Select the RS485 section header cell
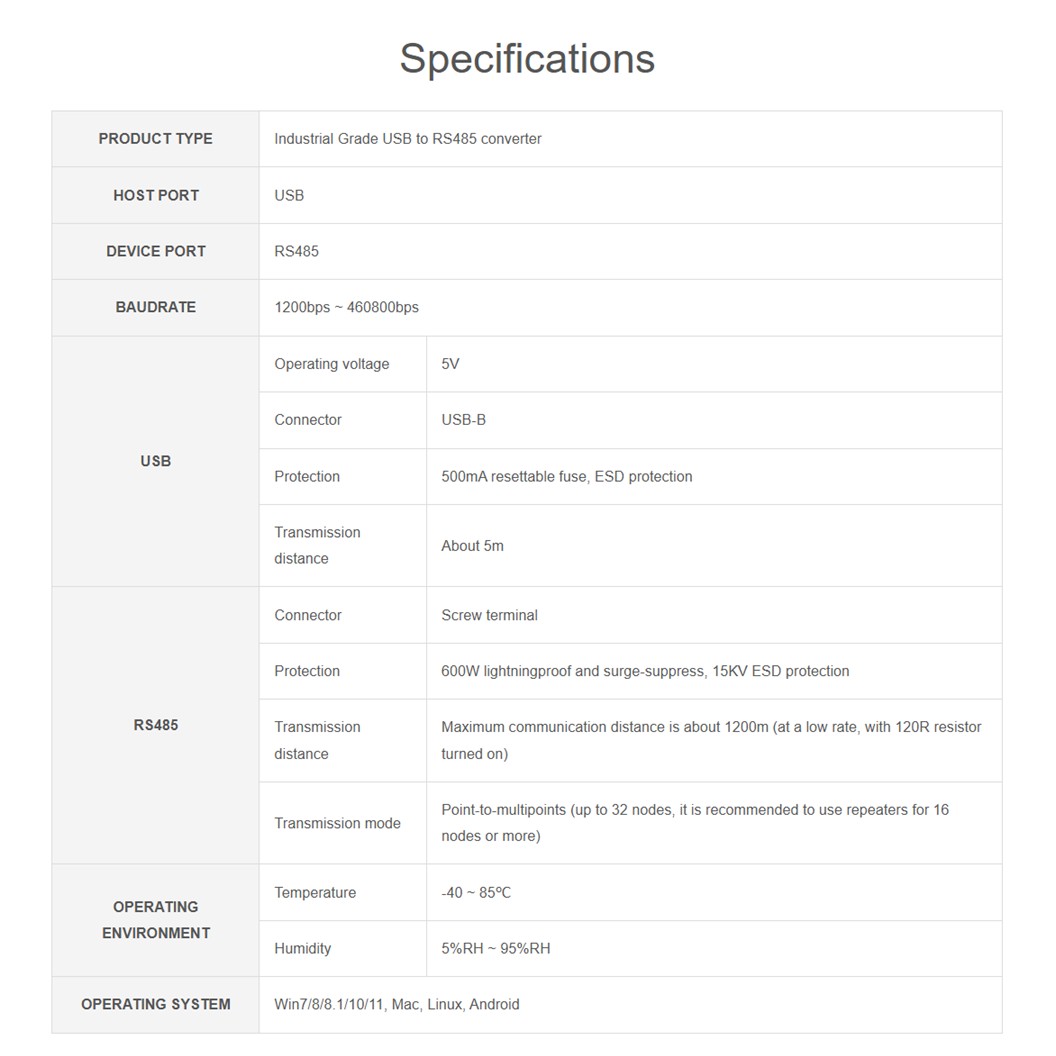 155,725
